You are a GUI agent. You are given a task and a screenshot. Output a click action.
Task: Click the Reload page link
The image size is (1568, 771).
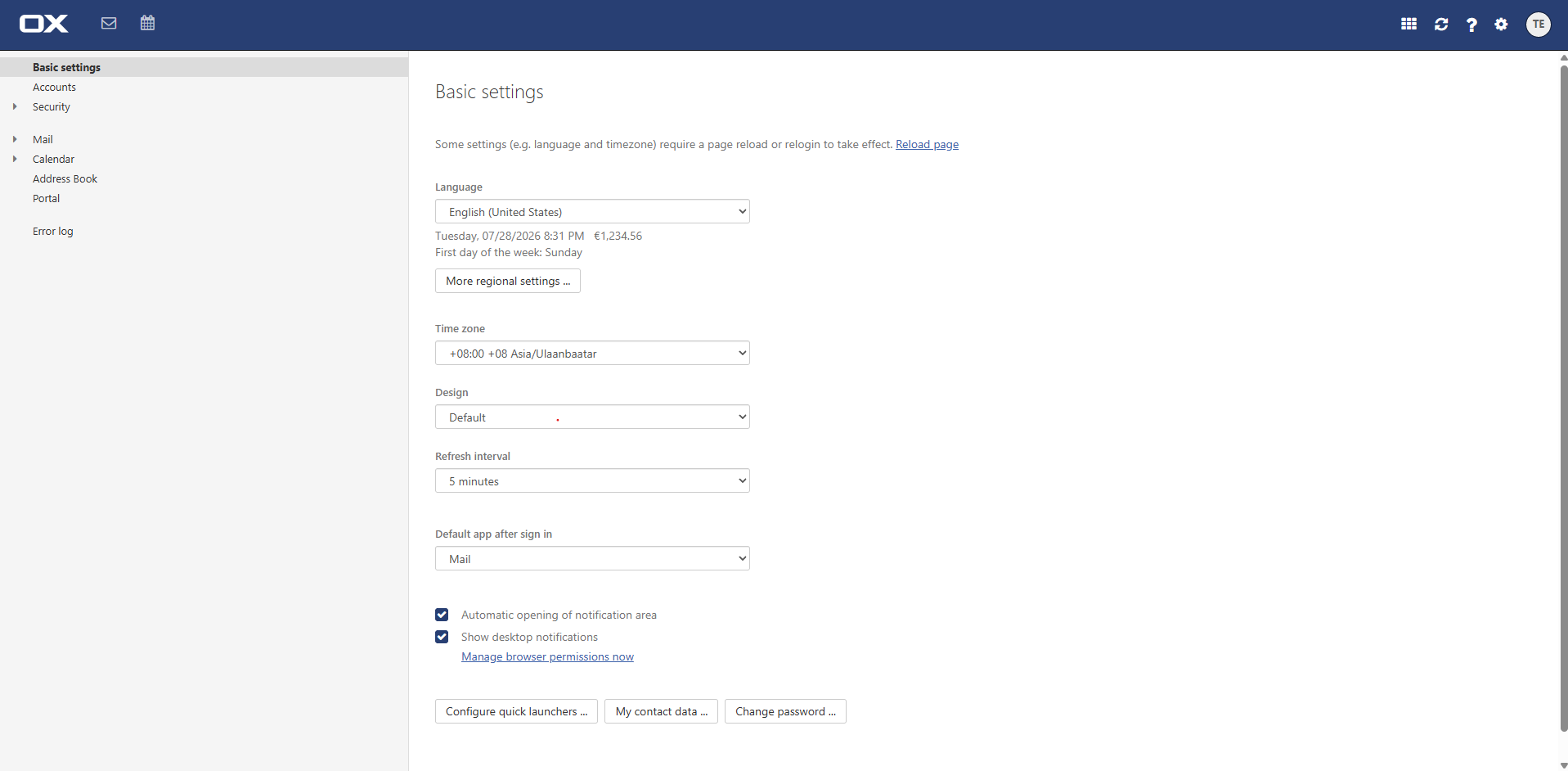(927, 144)
